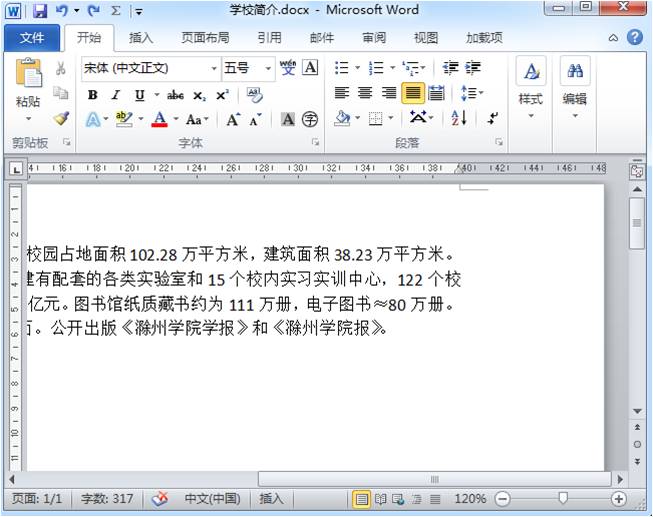The width and height of the screenshot is (653, 517).
Task: Select justify alignment button
Action: click(x=413, y=92)
